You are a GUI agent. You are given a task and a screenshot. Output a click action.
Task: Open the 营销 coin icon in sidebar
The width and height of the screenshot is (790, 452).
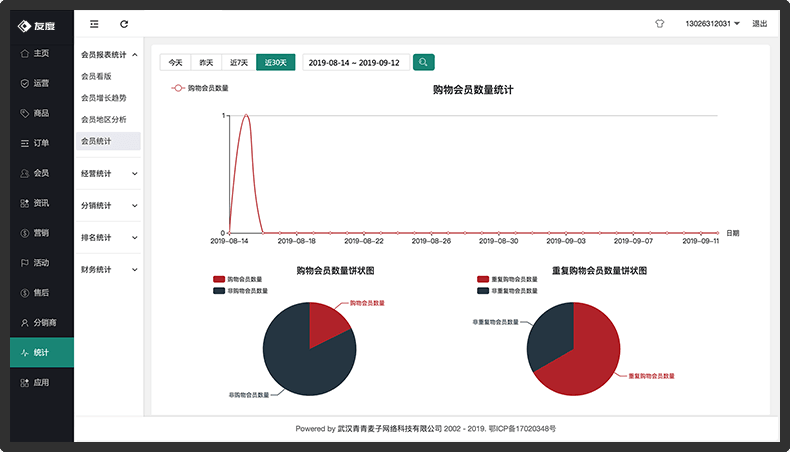point(24,233)
